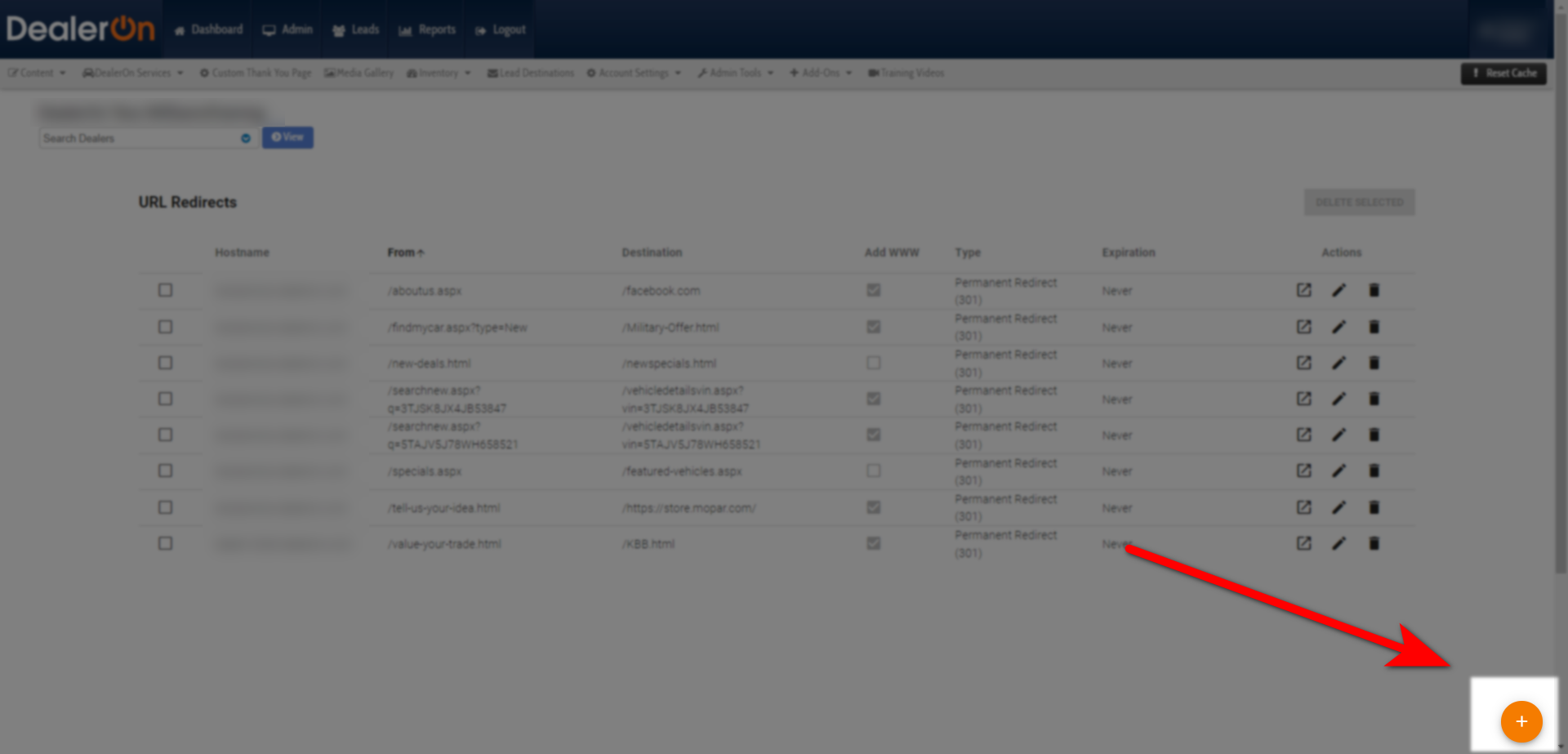Edit the /specials.aspx redirect
Viewport: 1568px width, 754px height.
pyautogui.click(x=1339, y=471)
